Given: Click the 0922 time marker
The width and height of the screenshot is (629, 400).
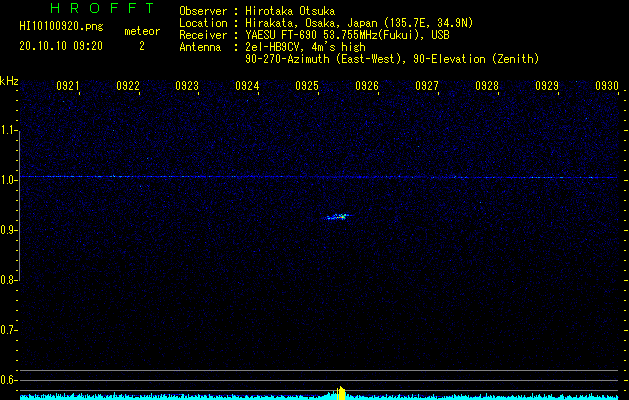Looking at the screenshot, I should pos(127,85).
